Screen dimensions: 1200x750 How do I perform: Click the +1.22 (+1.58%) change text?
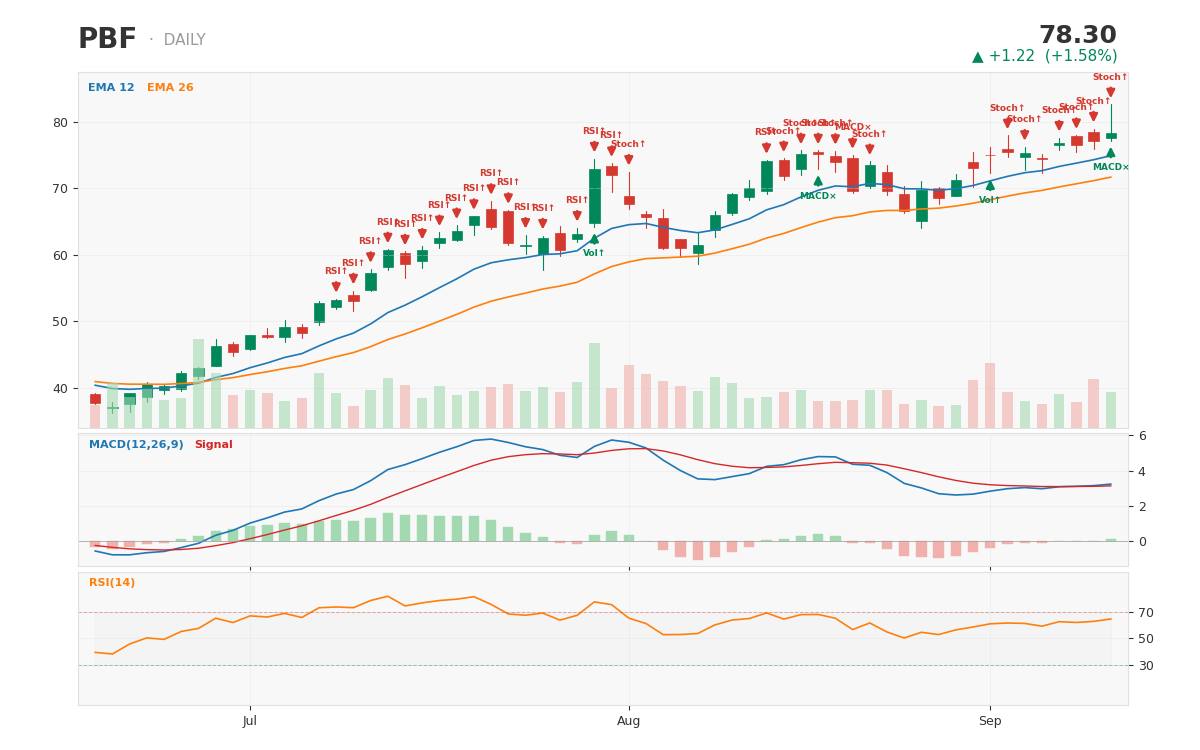1053,56
